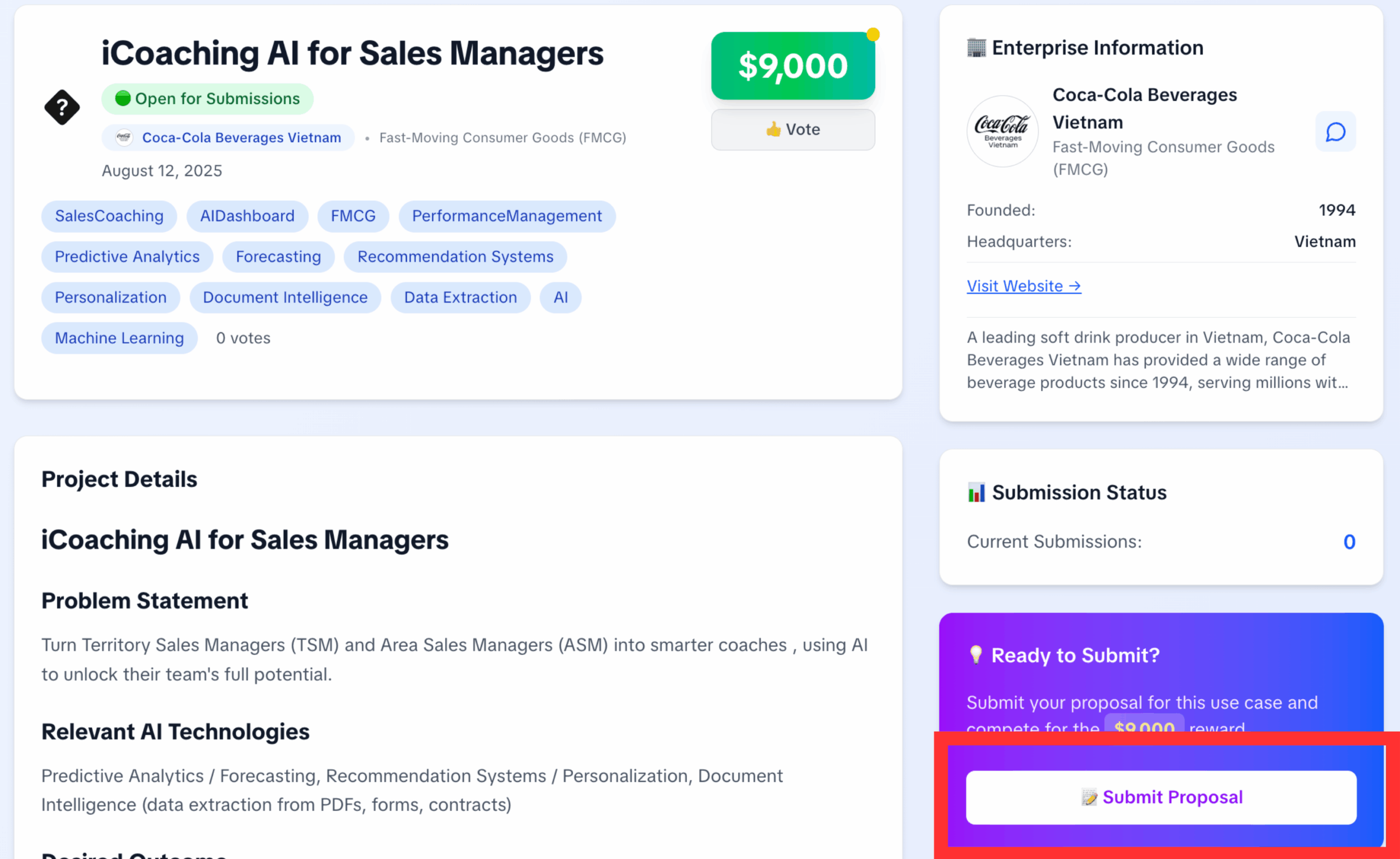1400x859 pixels.
Task: Click the Enterprise Information heading
Action: (x=1097, y=48)
